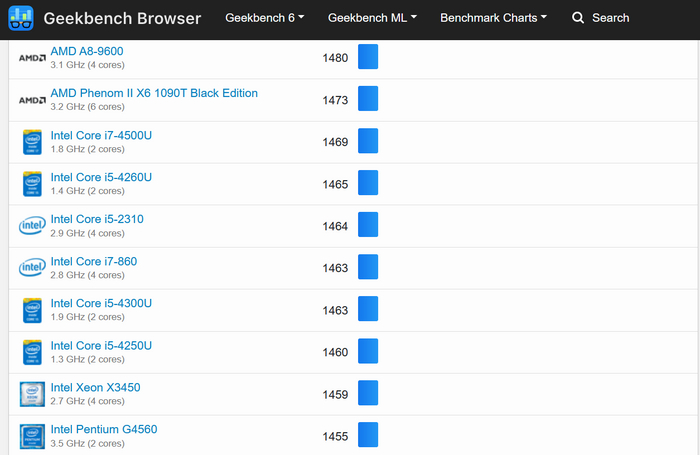Screen dimensions: 700x455
Task: Open the Intel Core i7-4500U link
Action: pos(101,135)
